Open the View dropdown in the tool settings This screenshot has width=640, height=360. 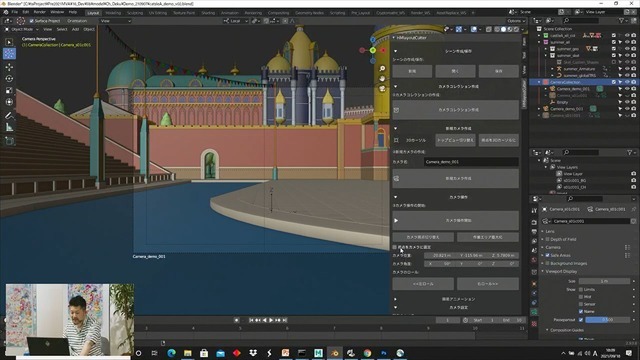pyautogui.click(x=116, y=21)
